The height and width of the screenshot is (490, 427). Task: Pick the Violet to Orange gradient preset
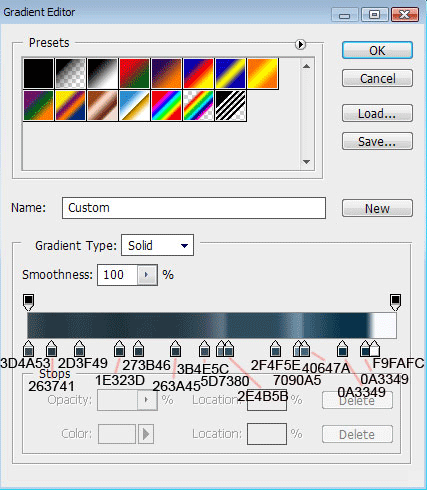166,73
